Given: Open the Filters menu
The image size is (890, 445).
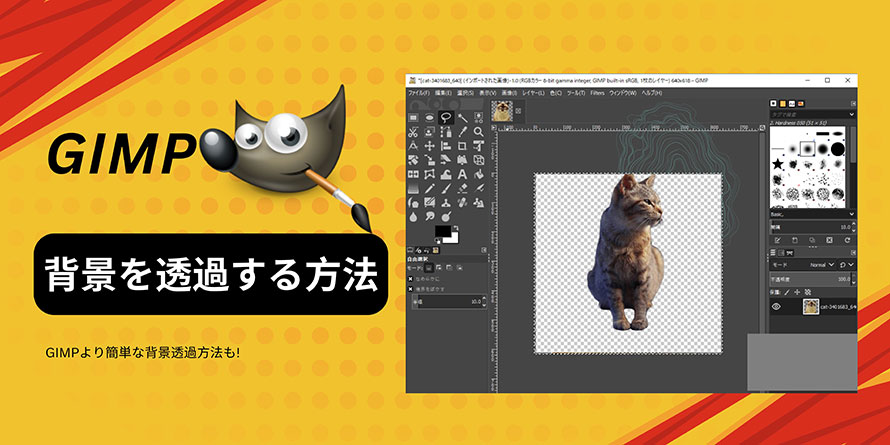Looking at the screenshot, I should coord(597,93).
